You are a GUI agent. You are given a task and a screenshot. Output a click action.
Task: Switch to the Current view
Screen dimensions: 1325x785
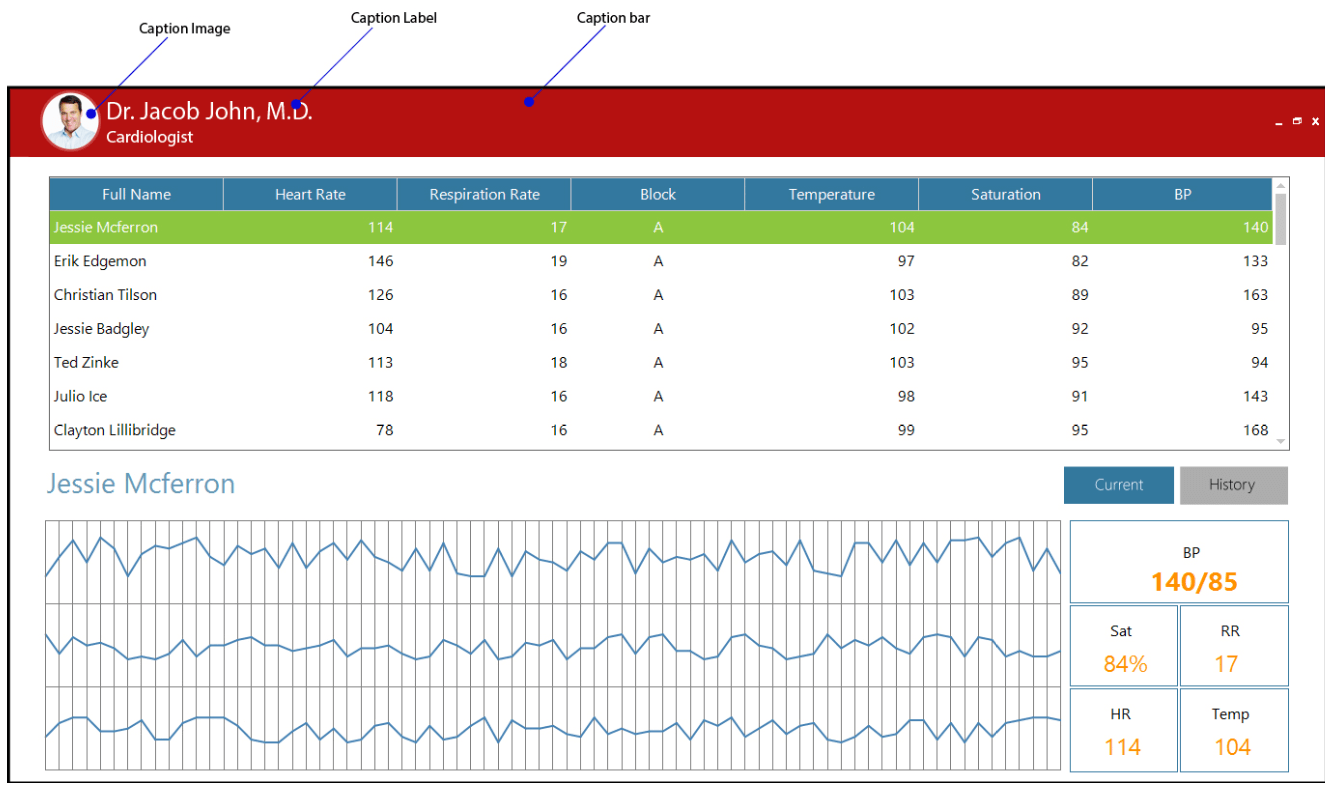(1118, 485)
